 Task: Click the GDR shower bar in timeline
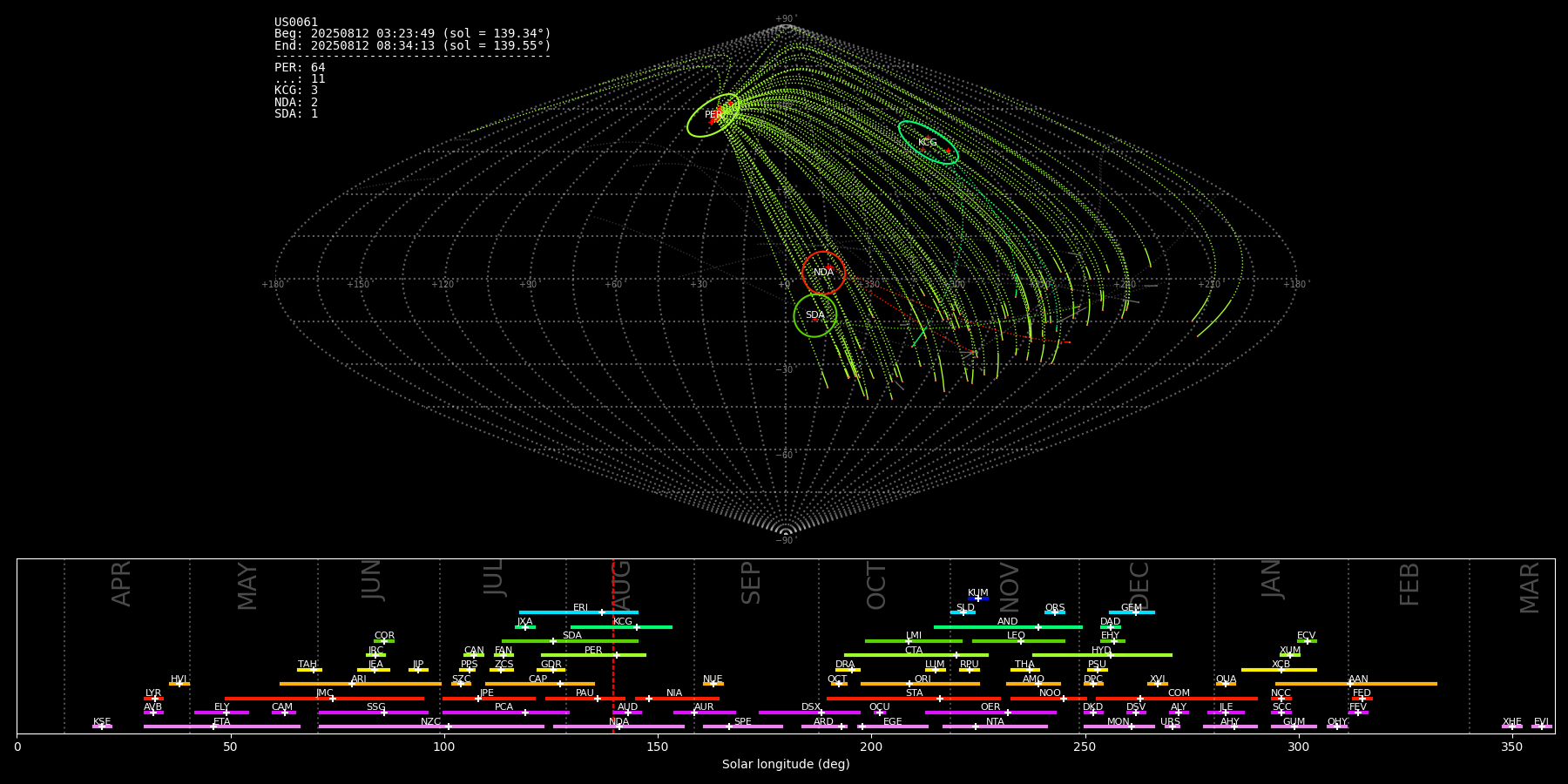click(551, 670)
